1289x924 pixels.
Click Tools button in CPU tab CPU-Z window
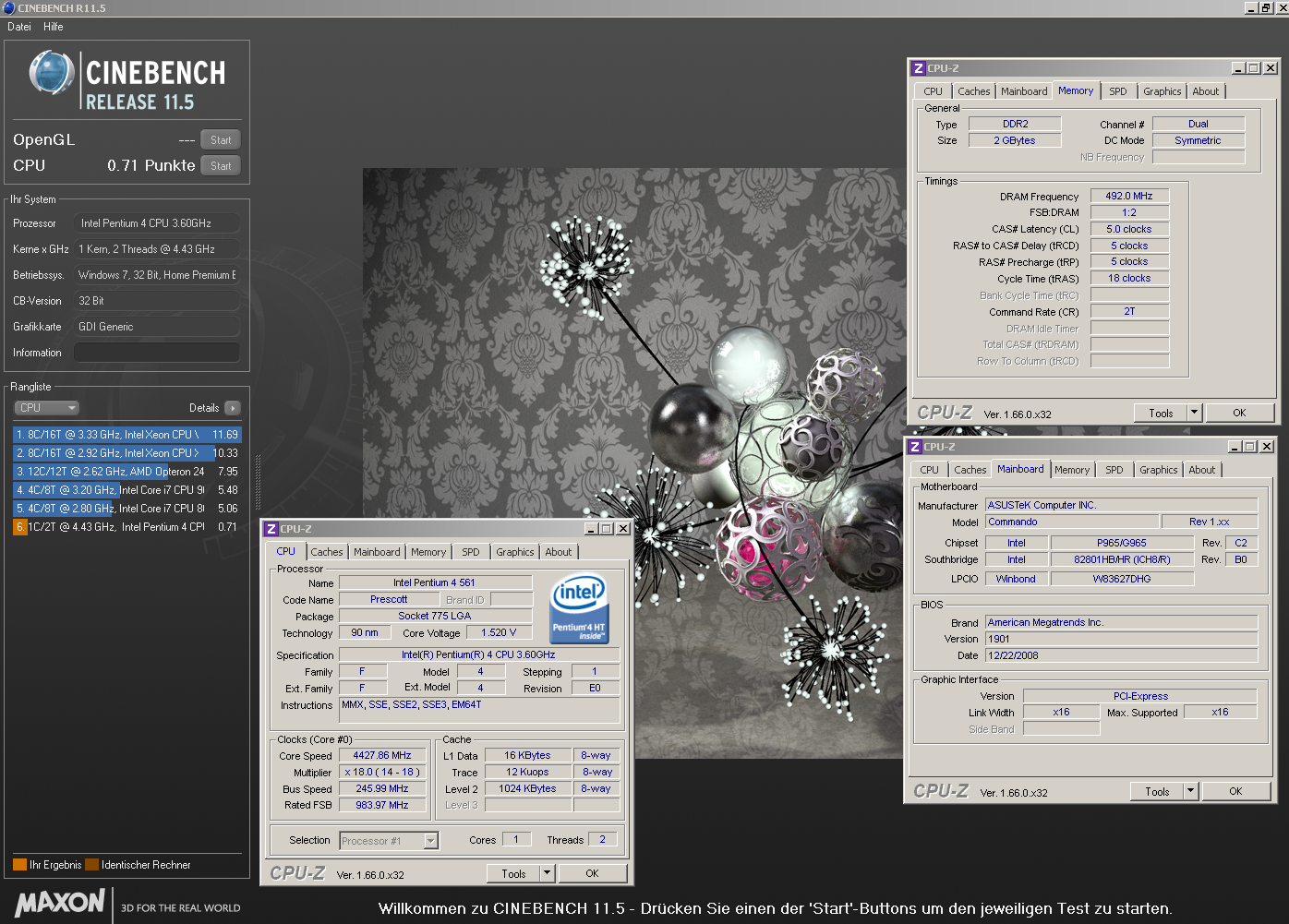[x=513, y=873]
